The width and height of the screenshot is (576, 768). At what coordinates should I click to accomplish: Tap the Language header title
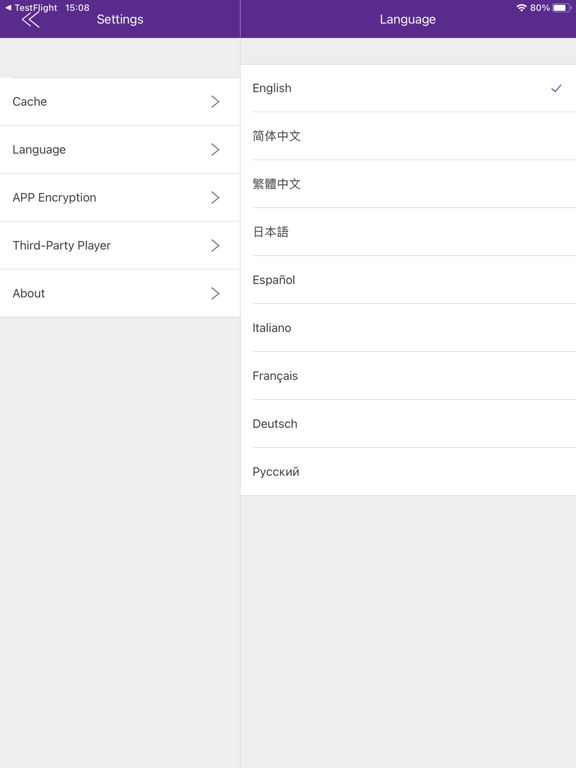[408, 20]
